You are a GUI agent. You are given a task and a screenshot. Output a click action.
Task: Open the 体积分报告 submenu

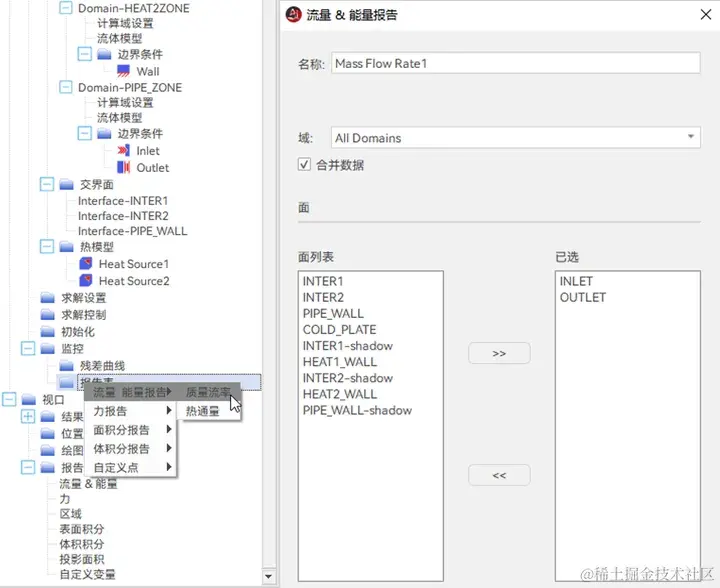(130, 449)
